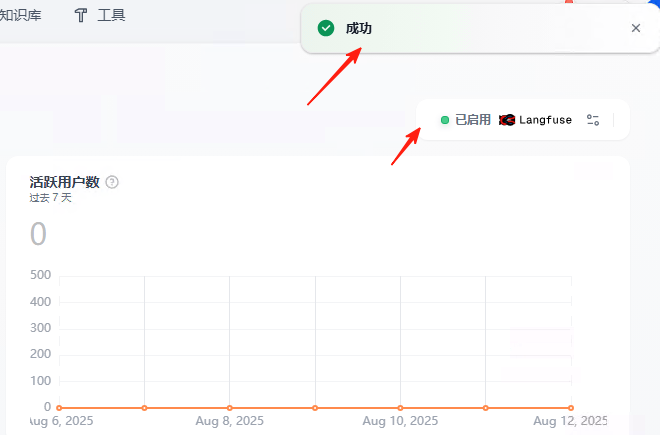The width and height of the screenshot is (660, 435).
Task: Open the 知识库 tab
Action: coord(20,15)
